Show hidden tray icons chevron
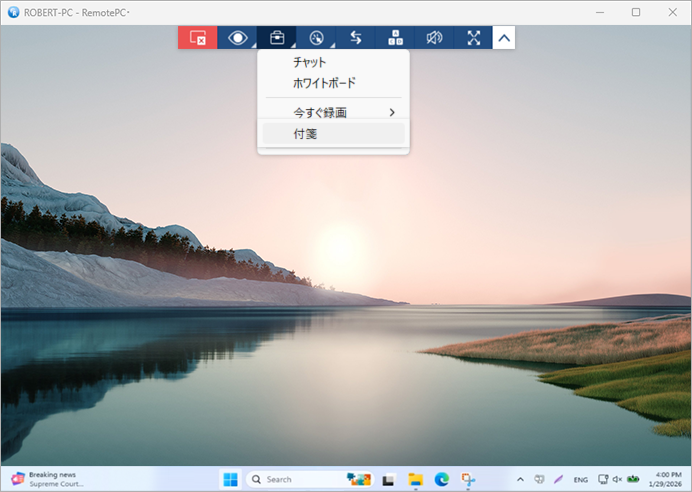This screenshot has height=492, width=692. [x=520, y=479]
